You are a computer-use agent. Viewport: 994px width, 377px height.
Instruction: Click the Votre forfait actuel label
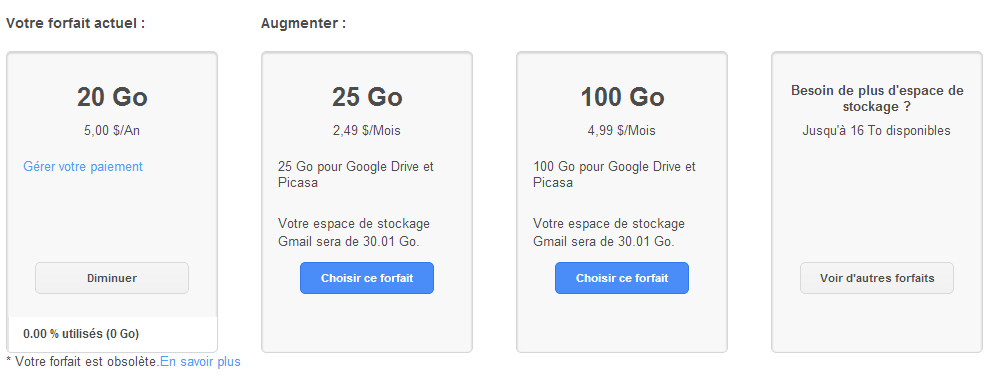click(x=75, y=24)
